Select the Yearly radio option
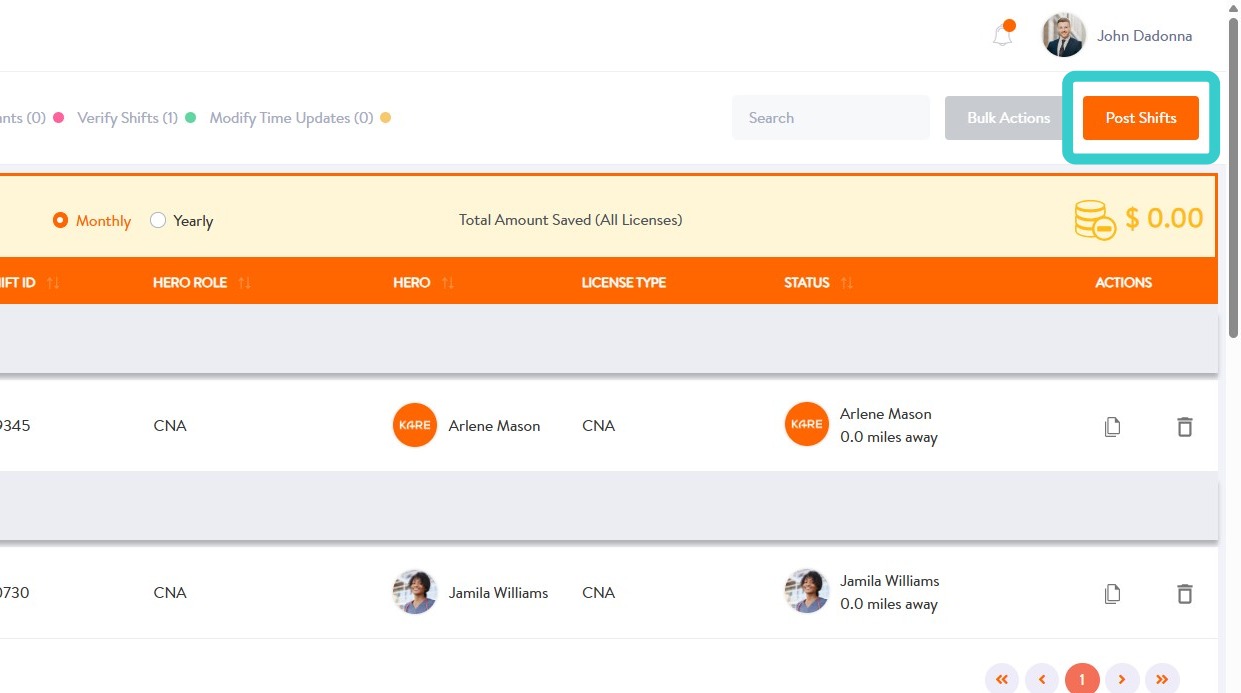 coord(158,220)
